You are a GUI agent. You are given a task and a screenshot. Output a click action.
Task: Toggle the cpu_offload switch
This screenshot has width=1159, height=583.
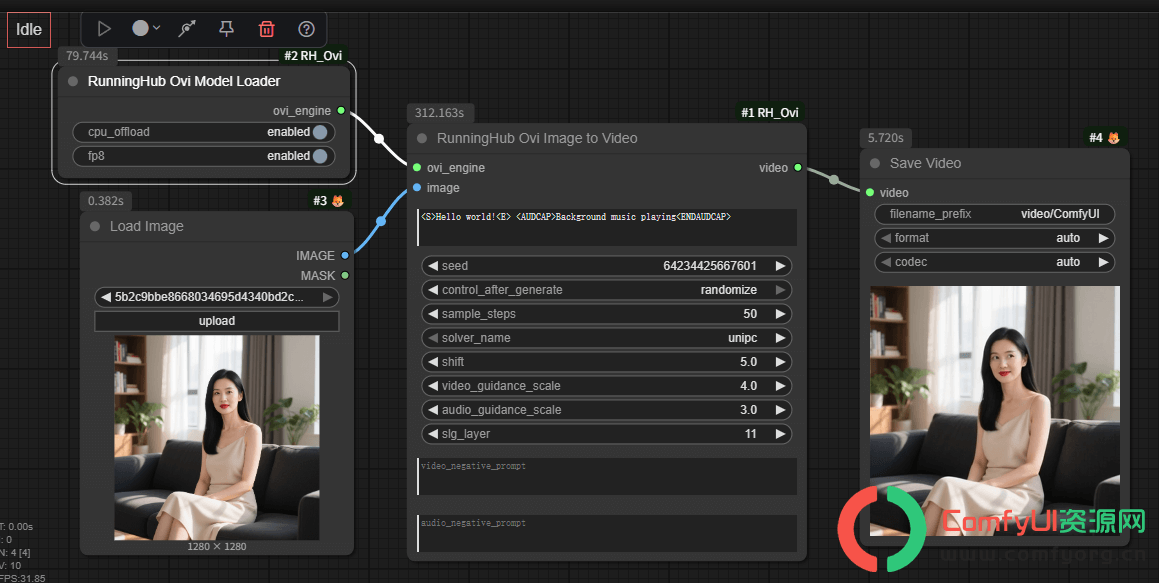[x=320, y=132]
